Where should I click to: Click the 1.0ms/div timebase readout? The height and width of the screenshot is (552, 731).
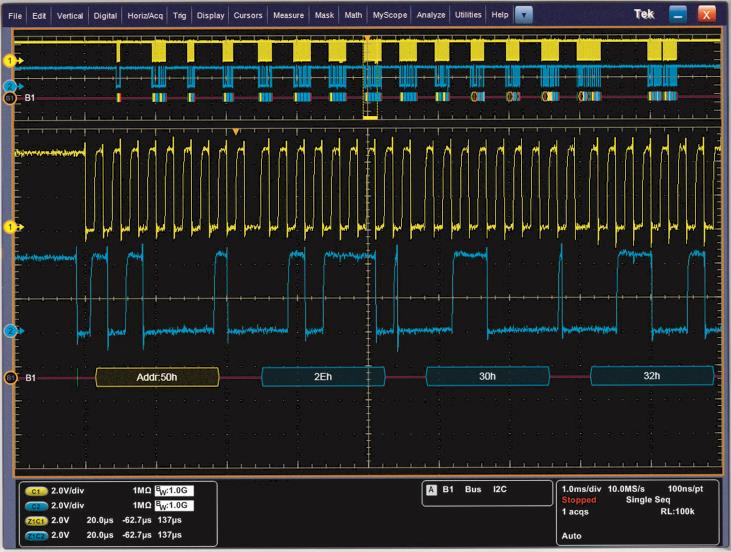coord(582,487)
